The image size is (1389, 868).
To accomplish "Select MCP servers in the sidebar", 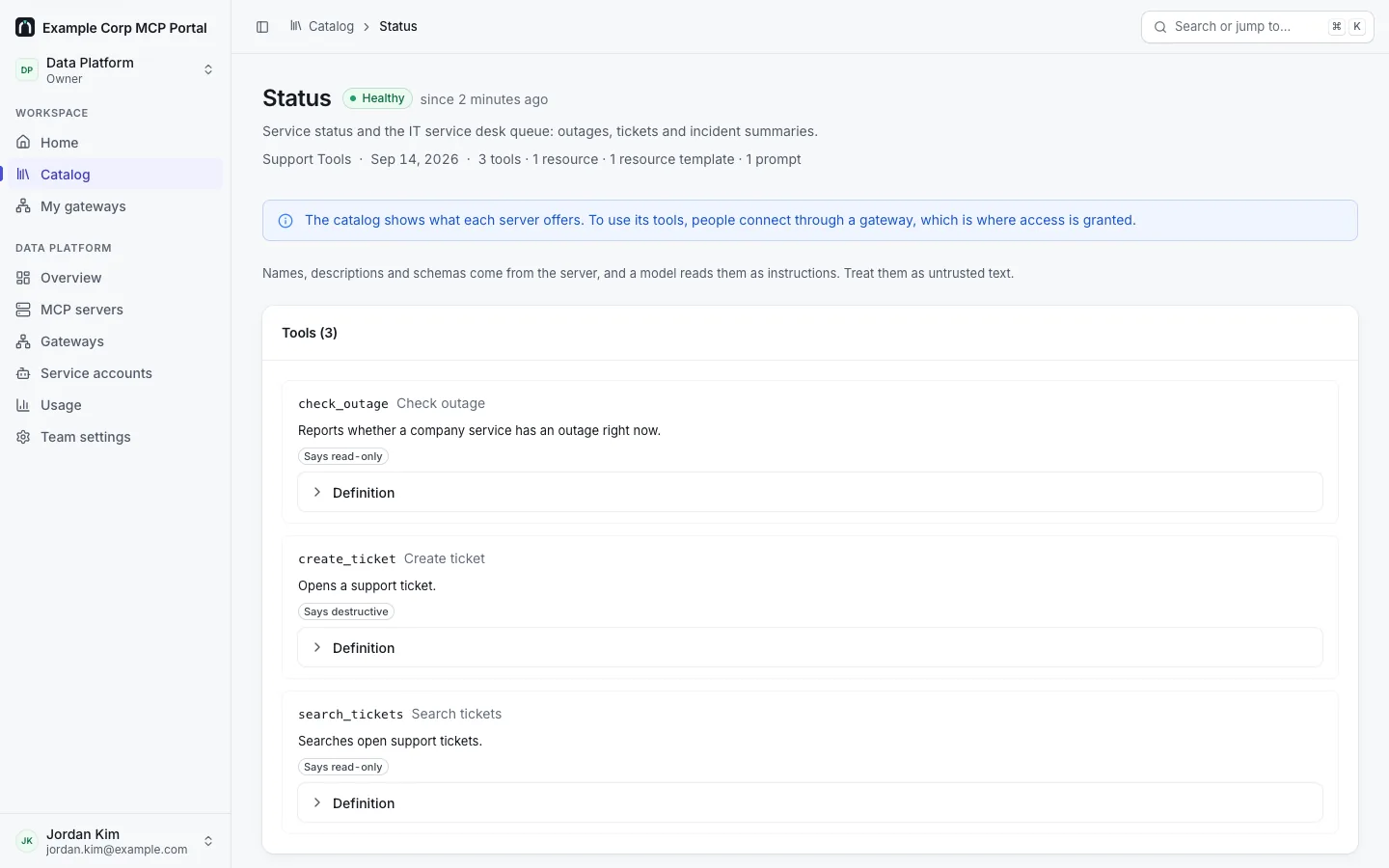I will tap(116, 310).
